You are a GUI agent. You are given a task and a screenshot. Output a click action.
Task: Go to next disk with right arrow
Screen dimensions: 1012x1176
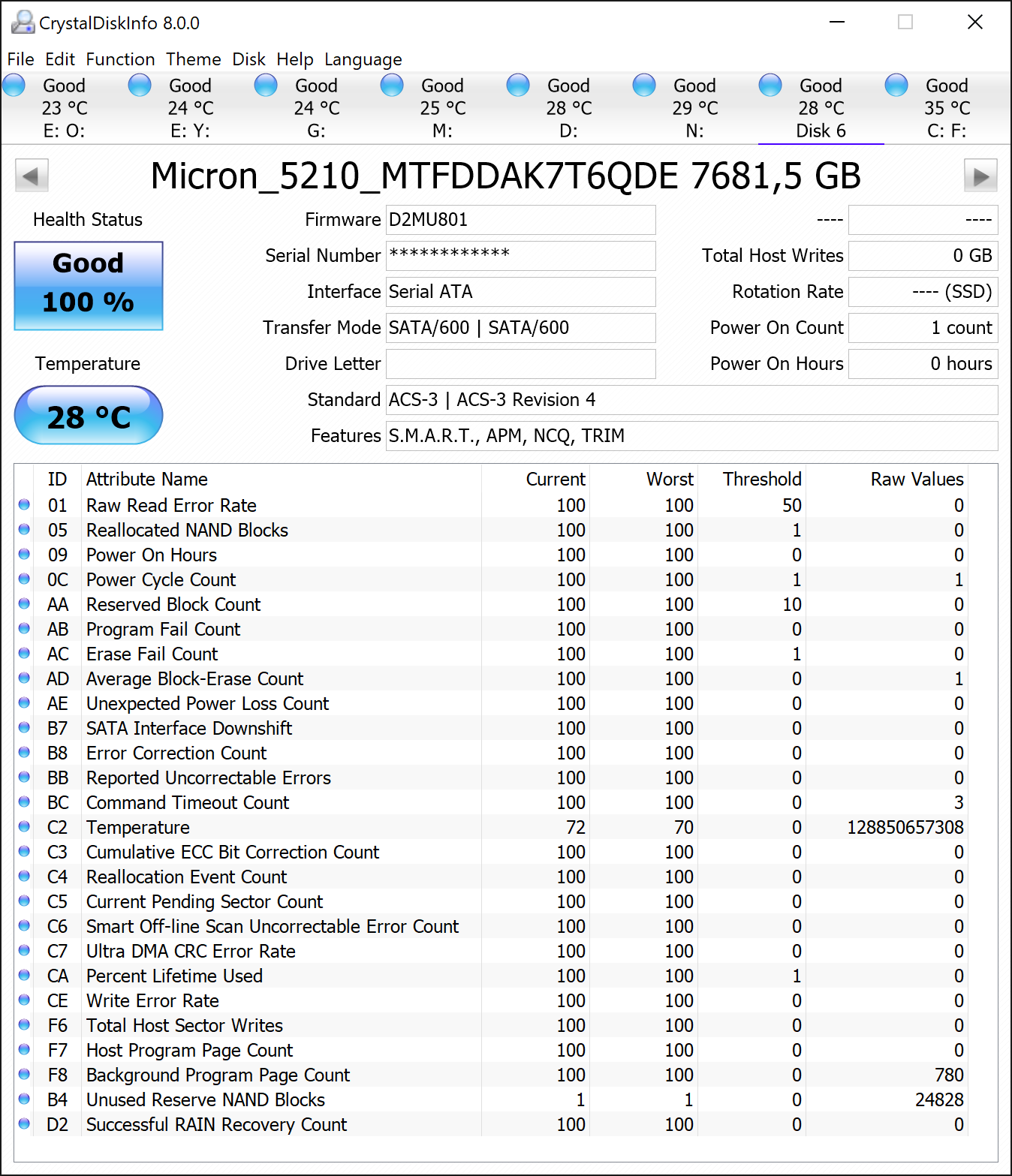[x=980, y=176]
